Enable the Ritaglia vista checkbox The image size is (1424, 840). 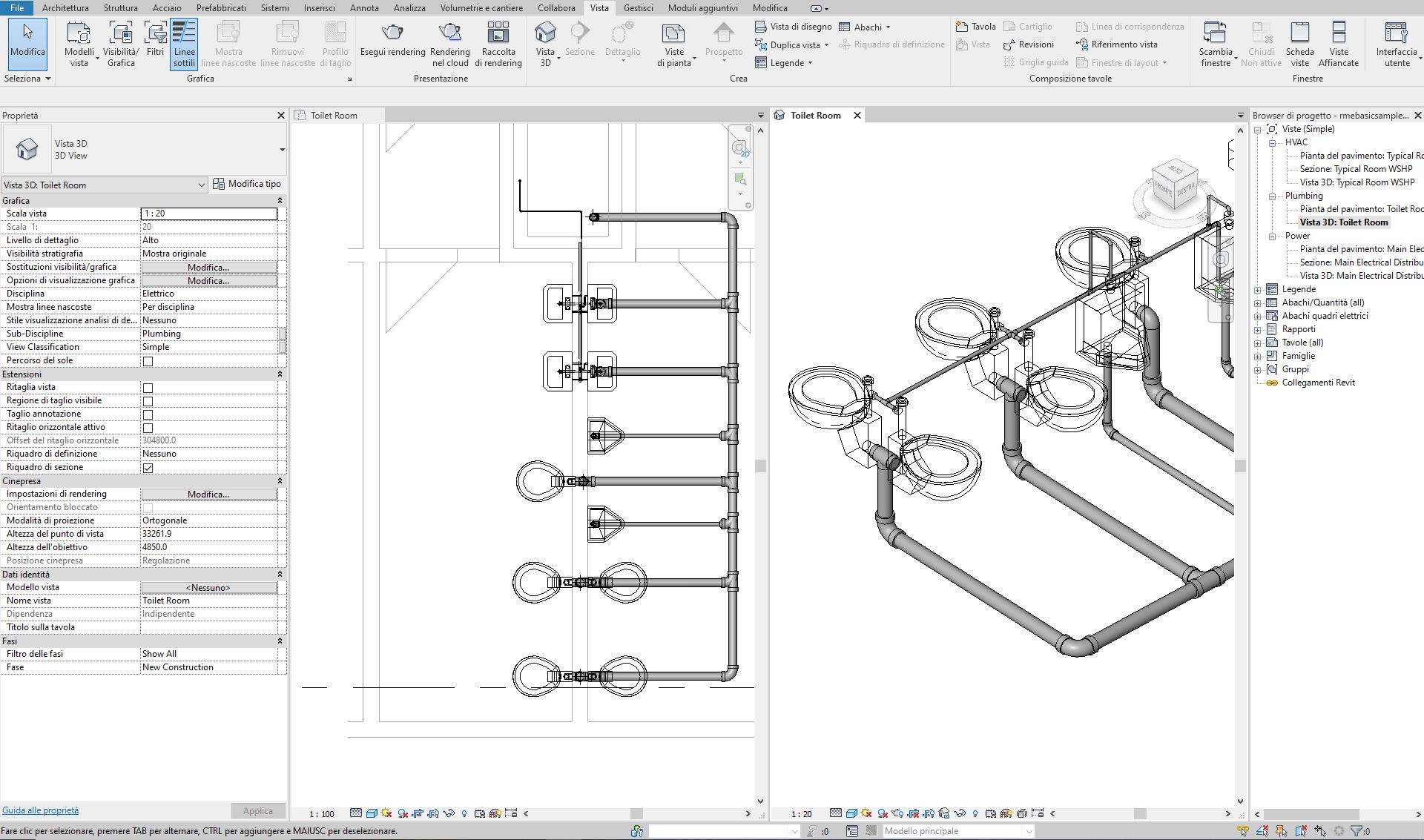[x=148, y=388]
